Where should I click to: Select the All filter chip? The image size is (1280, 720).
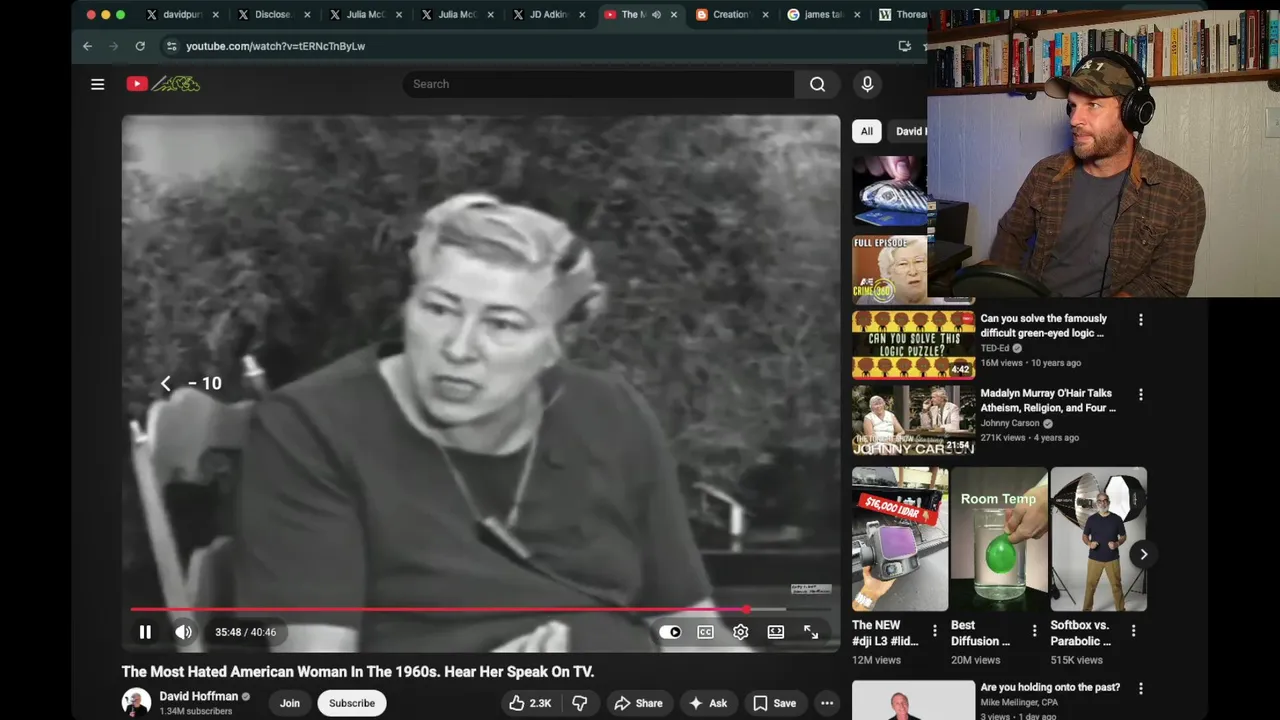867,131
